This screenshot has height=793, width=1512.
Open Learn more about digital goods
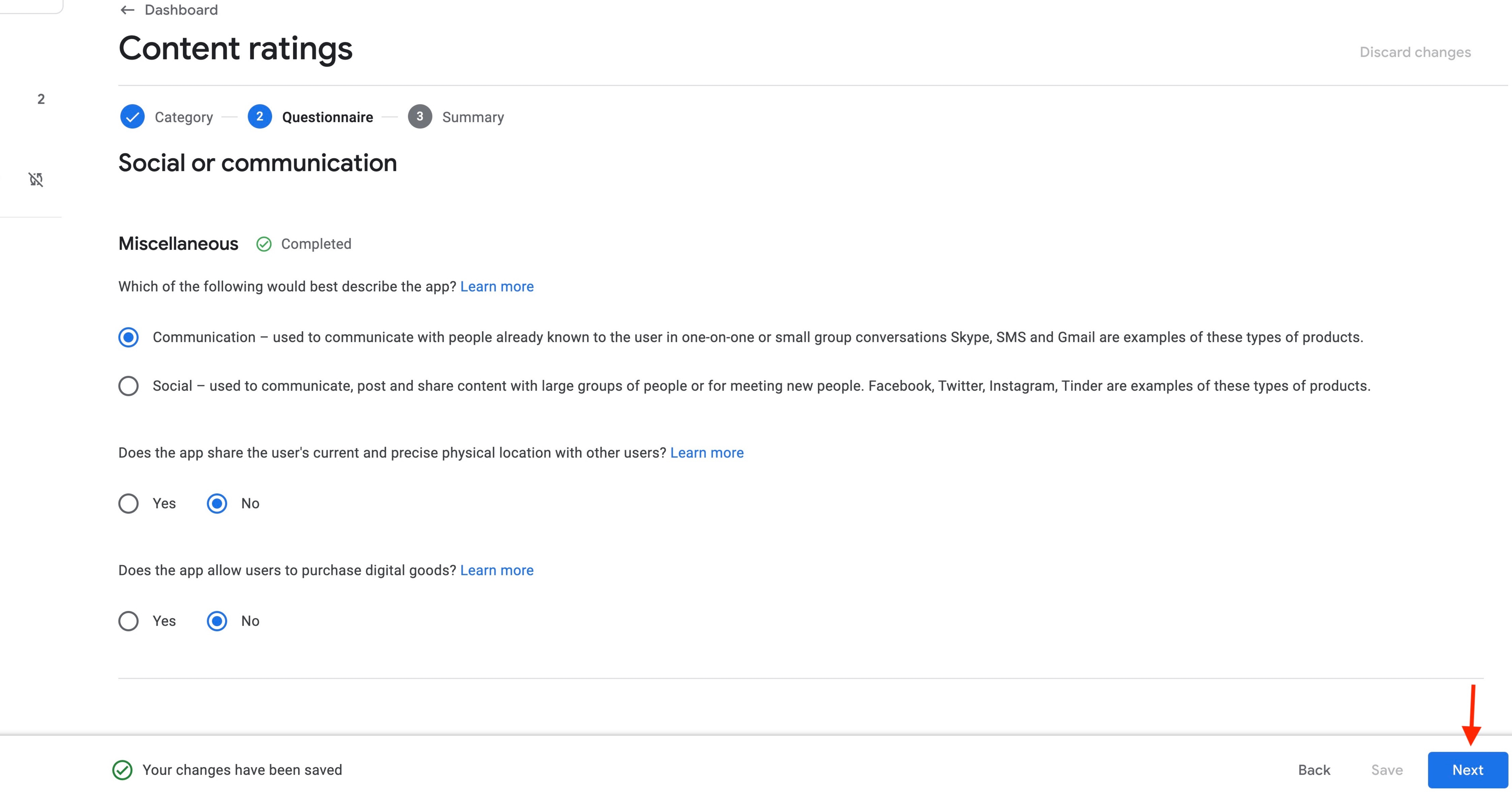pyautogui.click(x=497, y=570)
